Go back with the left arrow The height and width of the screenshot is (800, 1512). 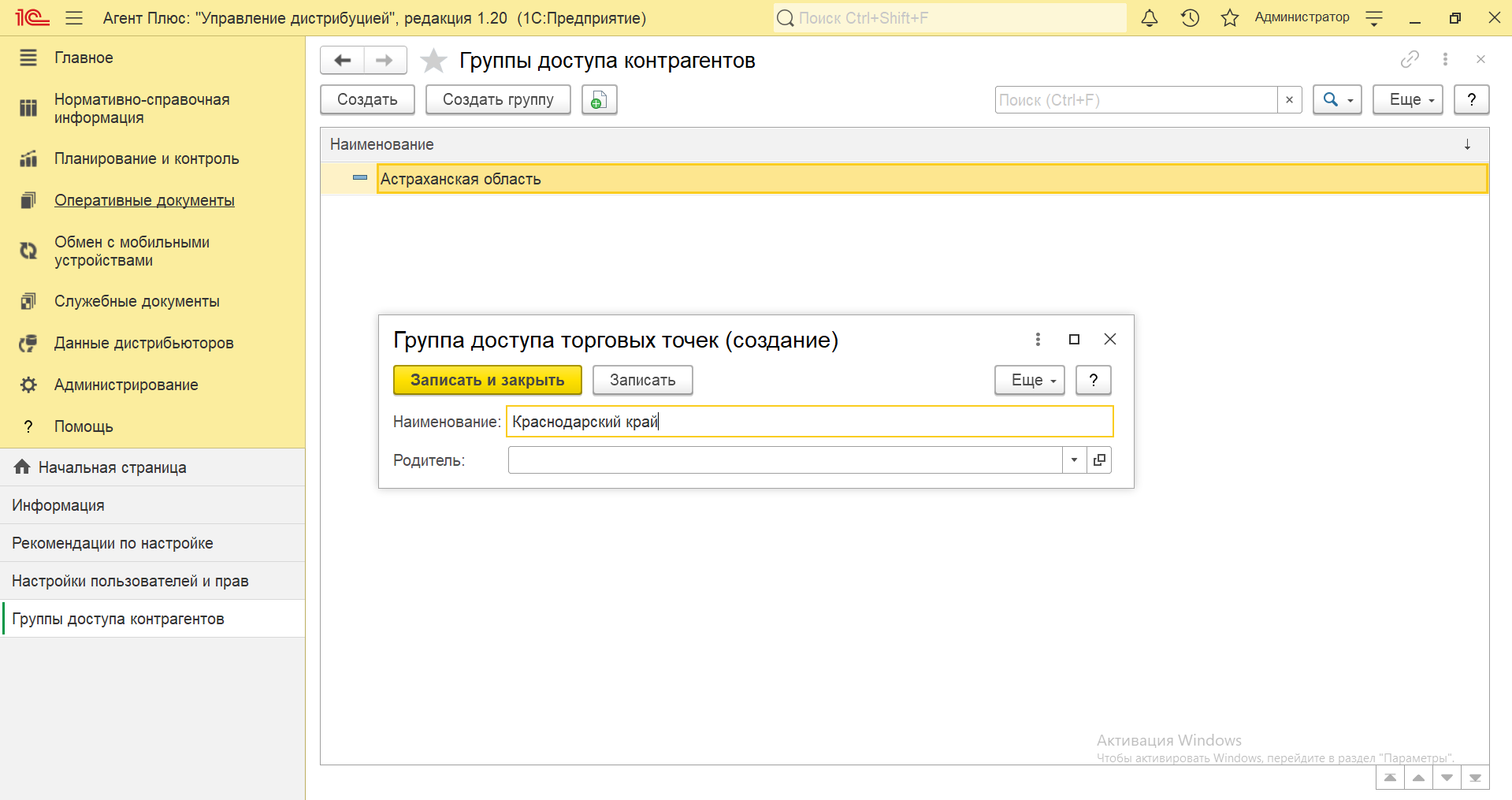click(x=343, y=61)
